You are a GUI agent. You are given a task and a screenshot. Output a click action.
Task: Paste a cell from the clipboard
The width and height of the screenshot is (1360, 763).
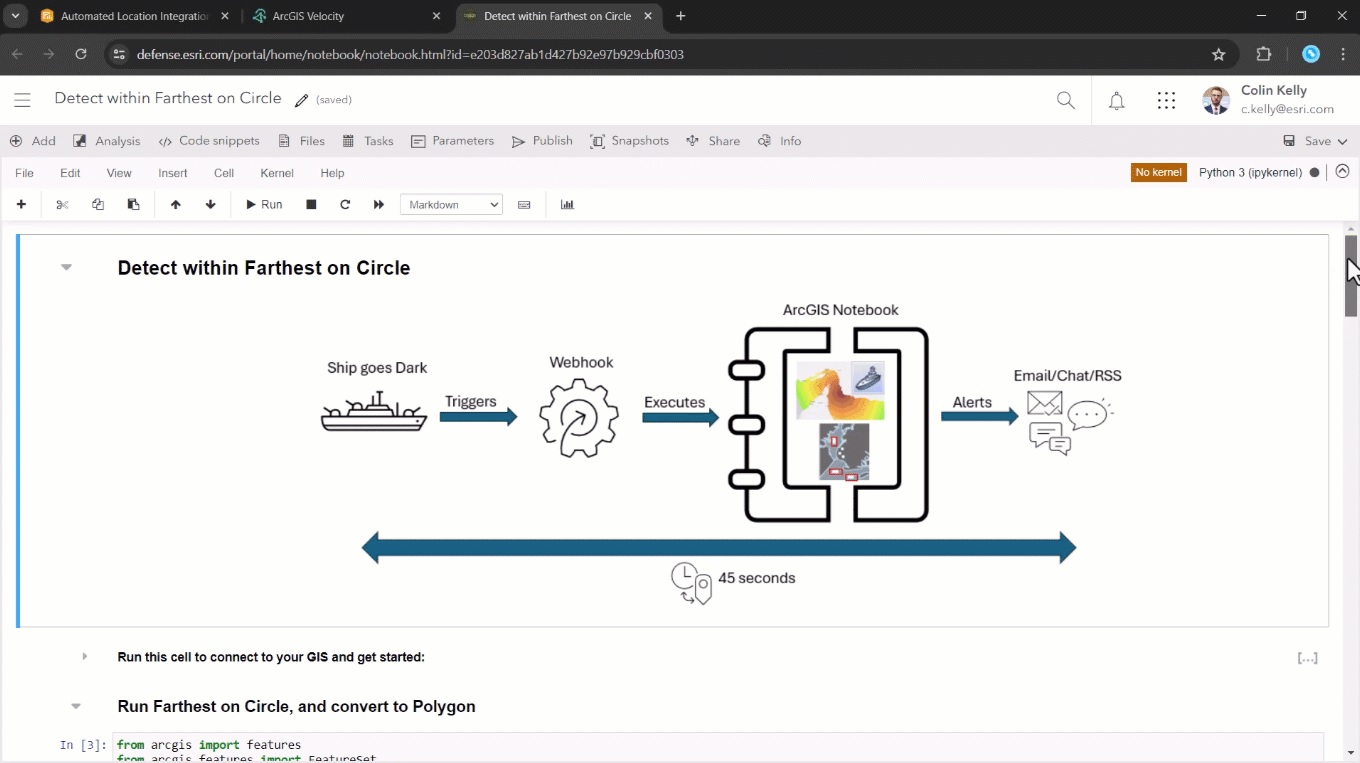133,204
